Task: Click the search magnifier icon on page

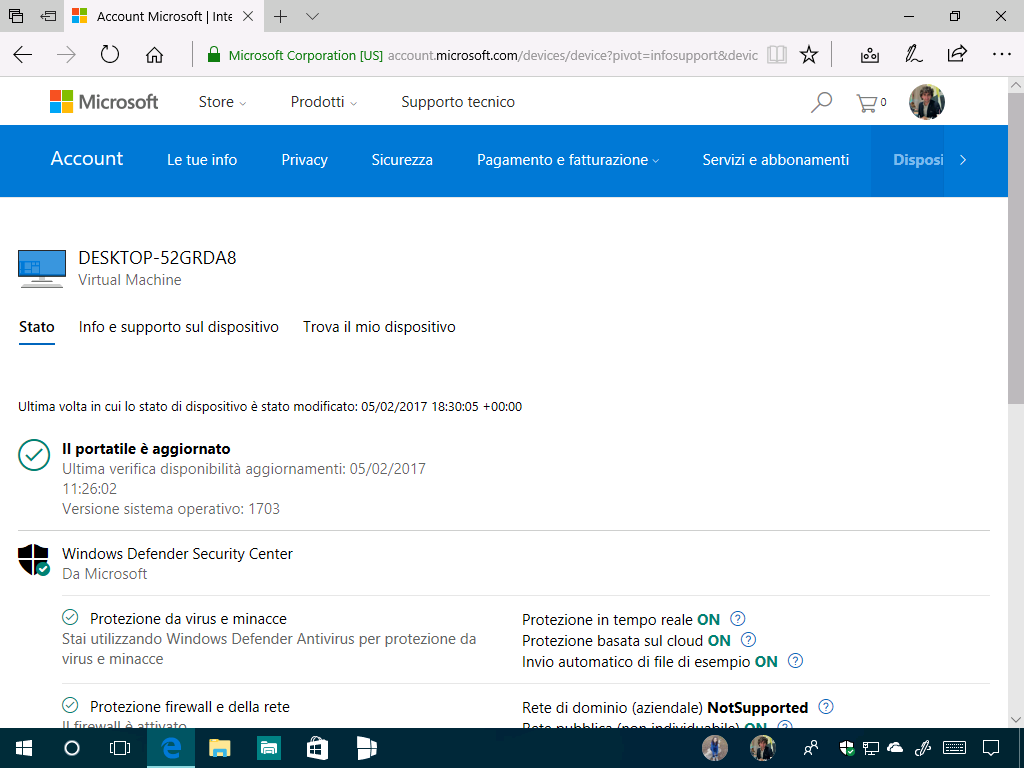Action: [821, 102]
